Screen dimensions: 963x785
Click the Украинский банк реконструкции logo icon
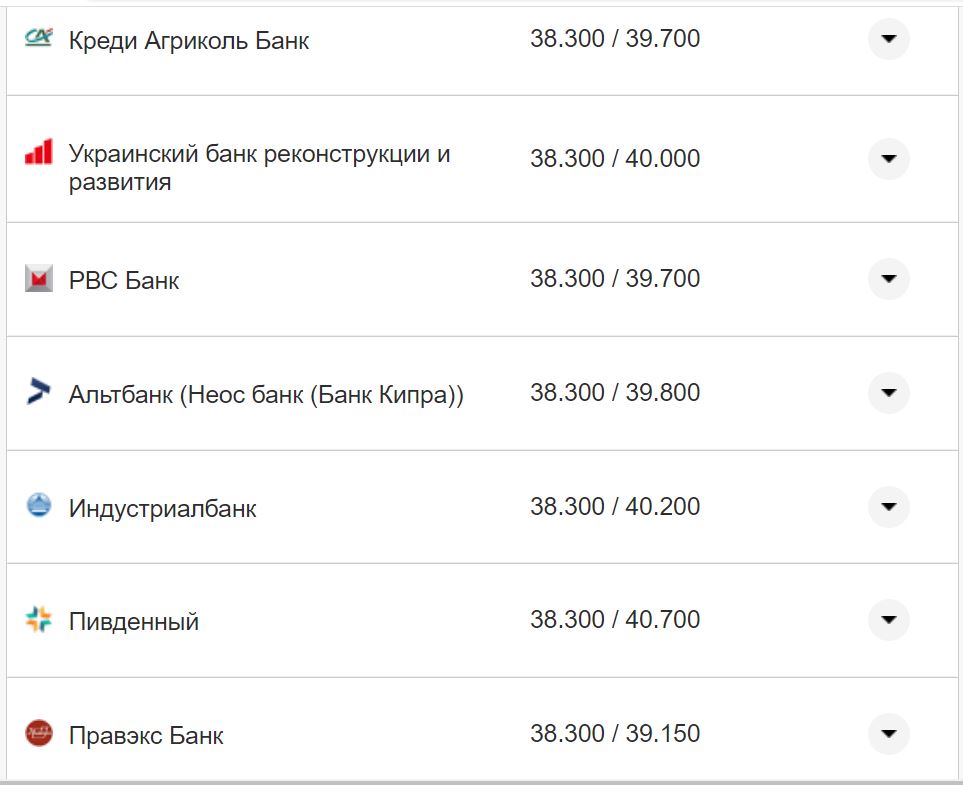coord(38,152)
